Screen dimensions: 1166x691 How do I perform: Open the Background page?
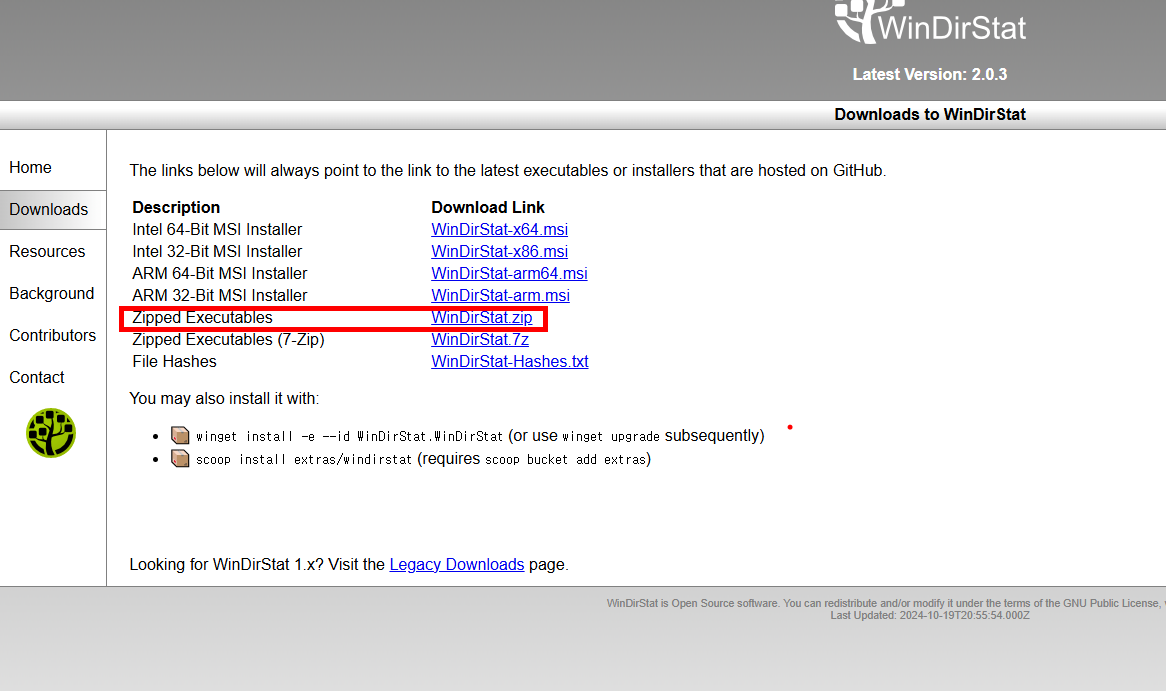(x=51, y=294)
